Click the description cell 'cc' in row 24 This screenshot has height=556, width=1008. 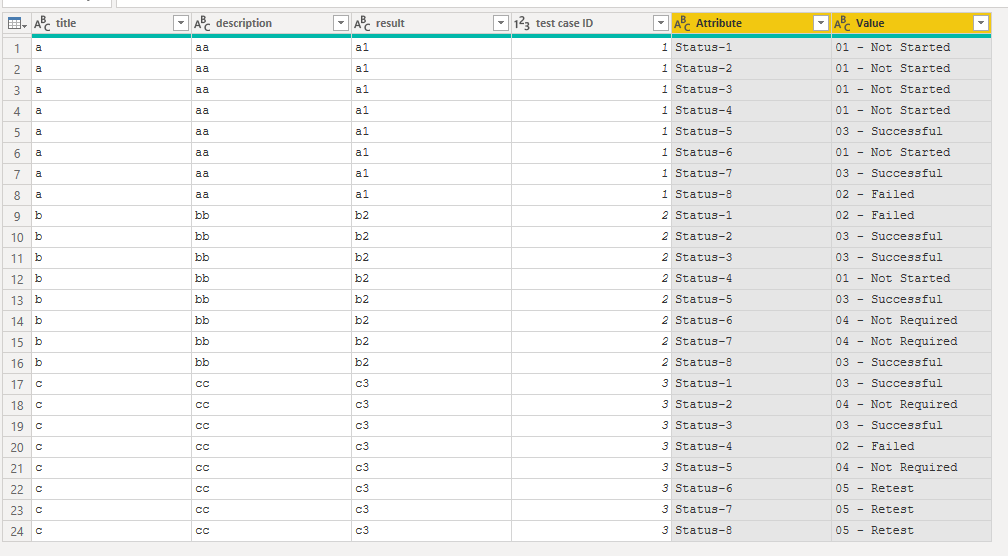pyautogui.click(x=271, y=531)
